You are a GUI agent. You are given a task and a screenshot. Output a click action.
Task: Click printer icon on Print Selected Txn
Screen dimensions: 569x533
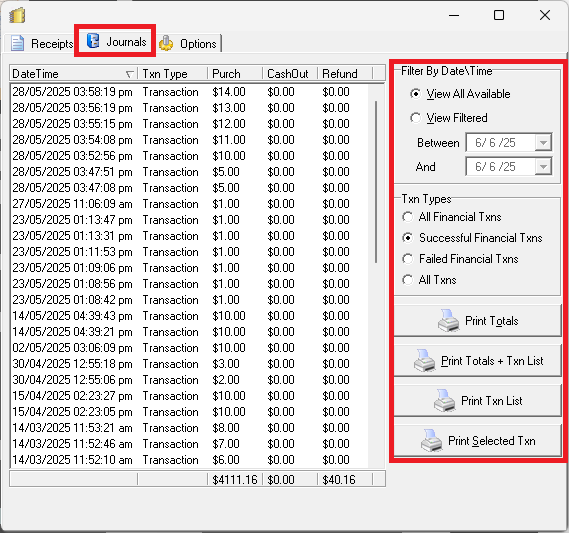[431, 440]
